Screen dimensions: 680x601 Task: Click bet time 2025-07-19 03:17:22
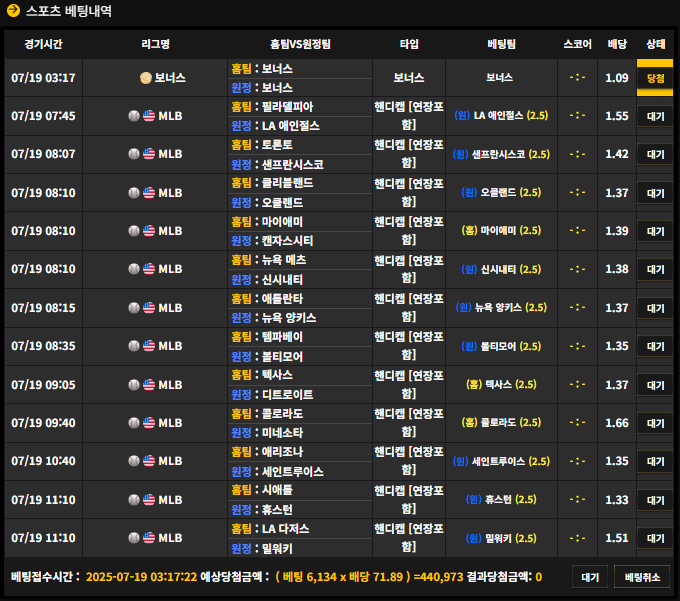click(141, 577)
